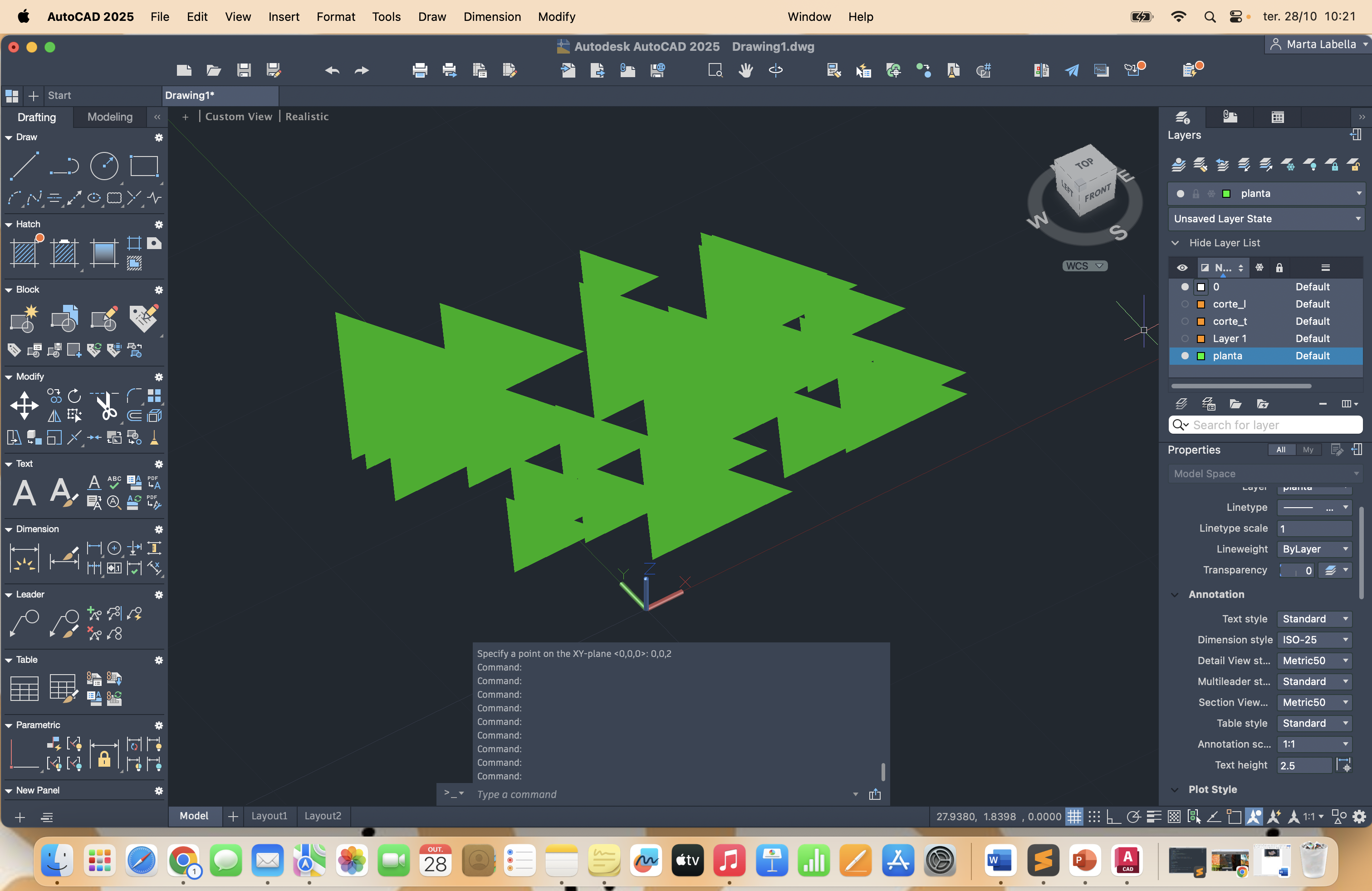Click the green color swatch of planta layer
Image resolution: width=1372 pixels, height=891 pixels.
coord(1201,356)
